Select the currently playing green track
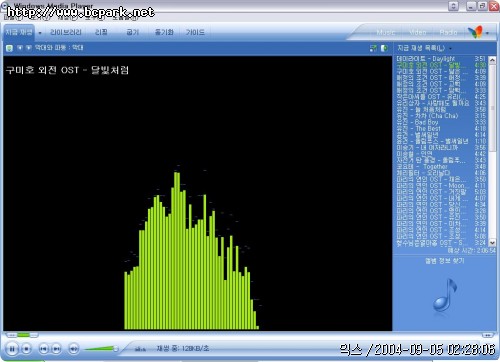Viewport: 500px width, 362px height. pyautogui.click(x=441, y=65)
